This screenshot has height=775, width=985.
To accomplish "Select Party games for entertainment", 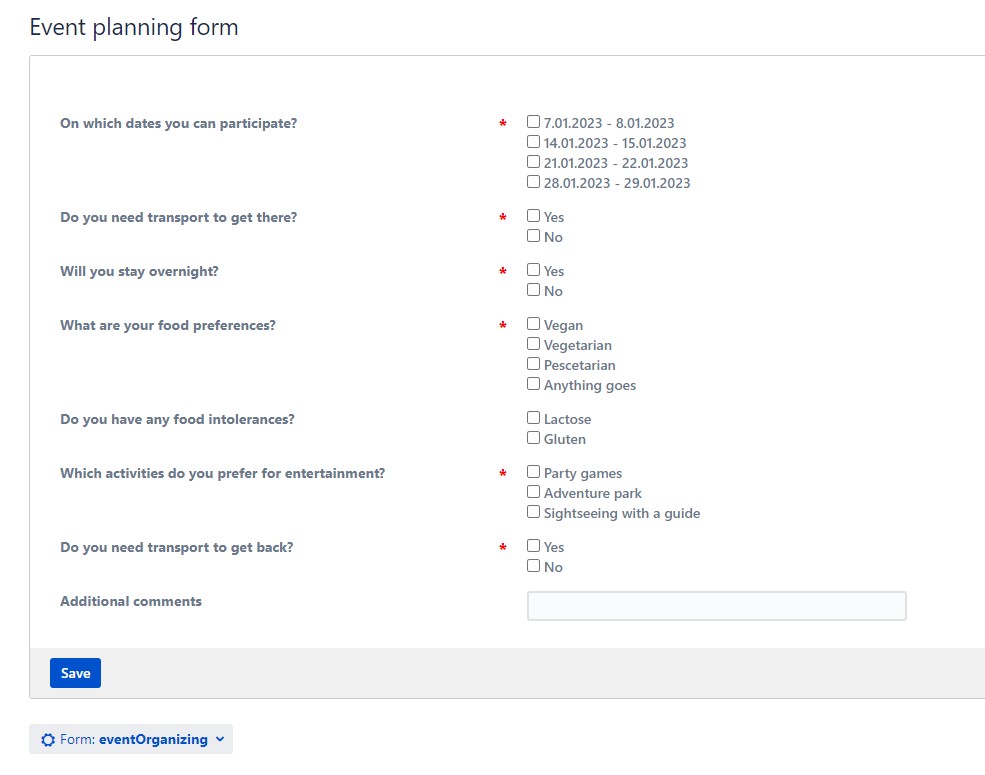I will (533, 470).
